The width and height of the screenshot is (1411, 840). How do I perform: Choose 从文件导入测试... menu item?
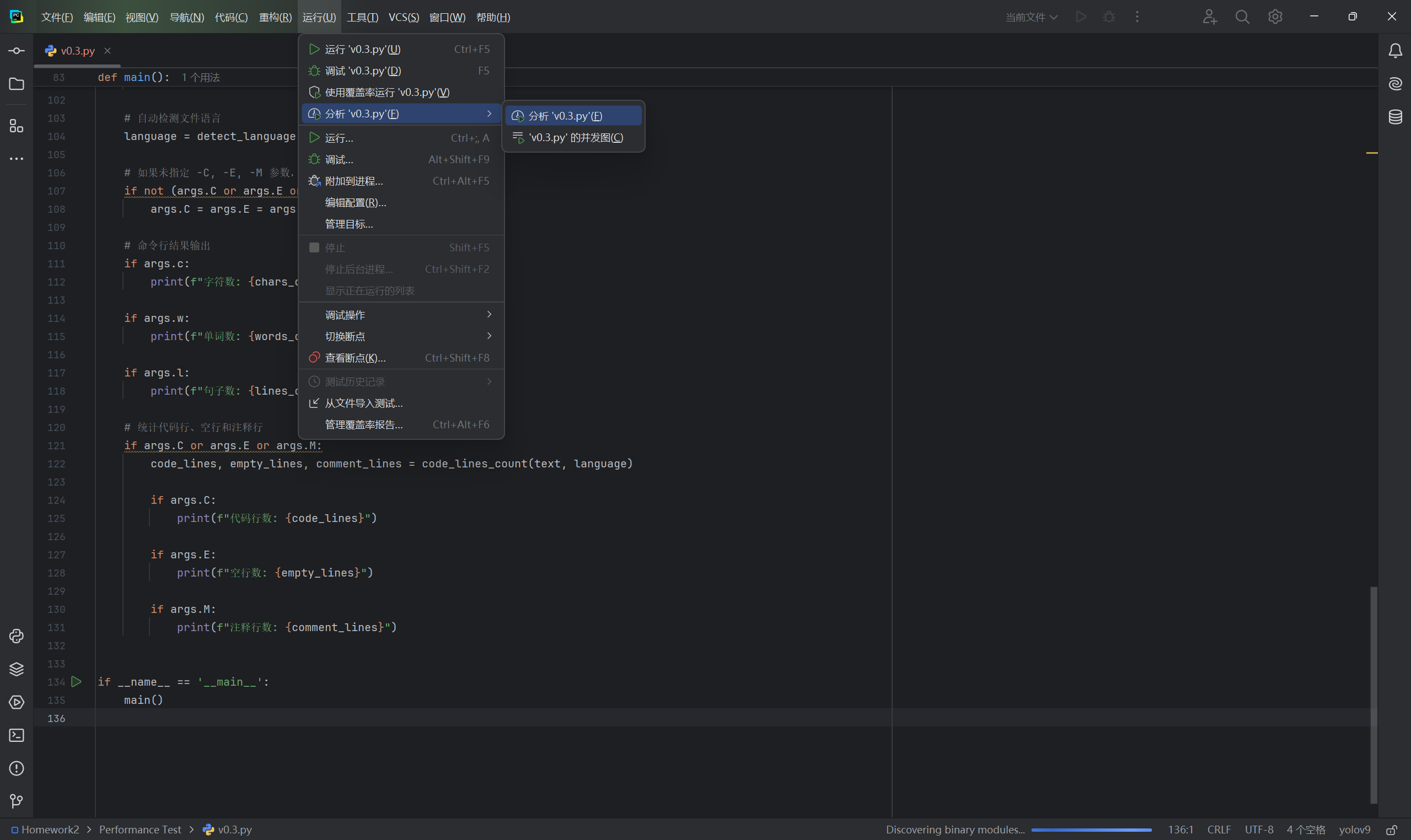(x=401, y=403)
